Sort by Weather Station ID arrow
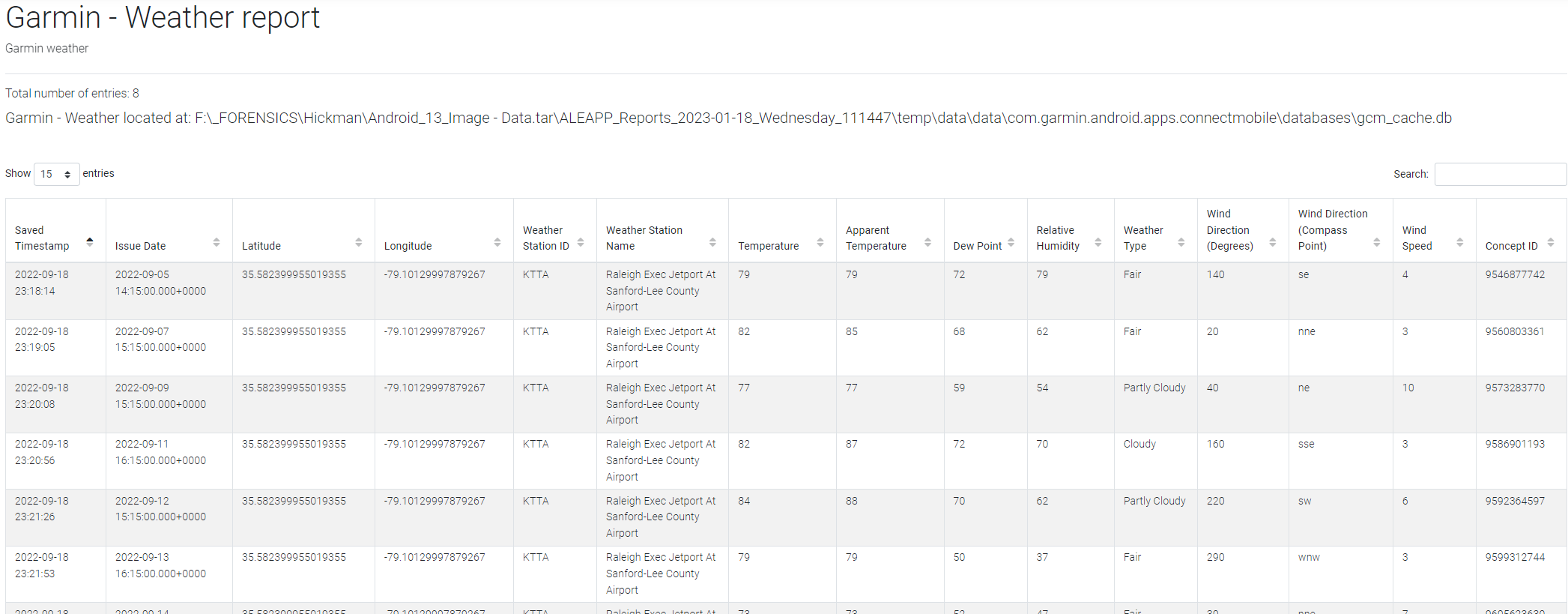The width and height of the screenshot is (1568, 614). coord(581,241)
